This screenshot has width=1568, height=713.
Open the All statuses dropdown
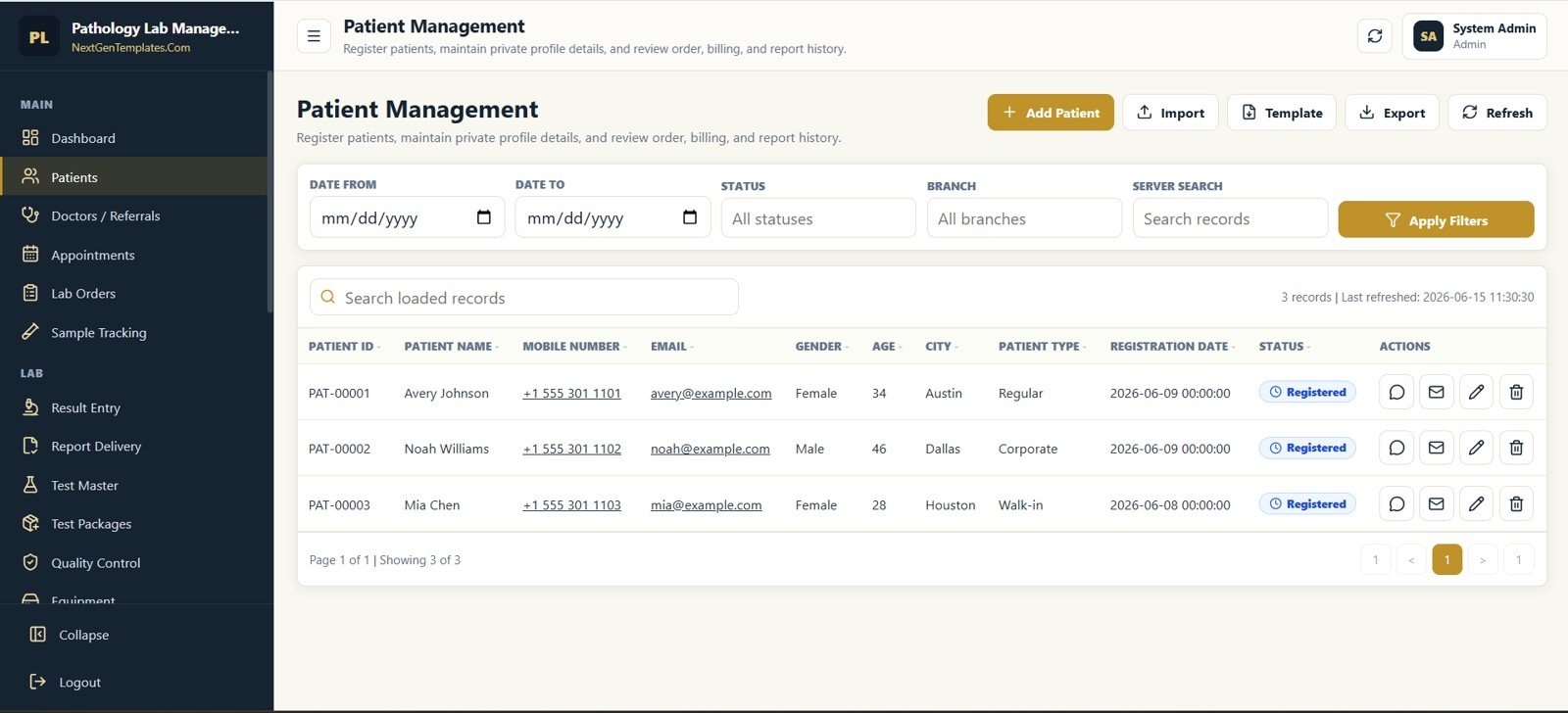pos(818,218)
